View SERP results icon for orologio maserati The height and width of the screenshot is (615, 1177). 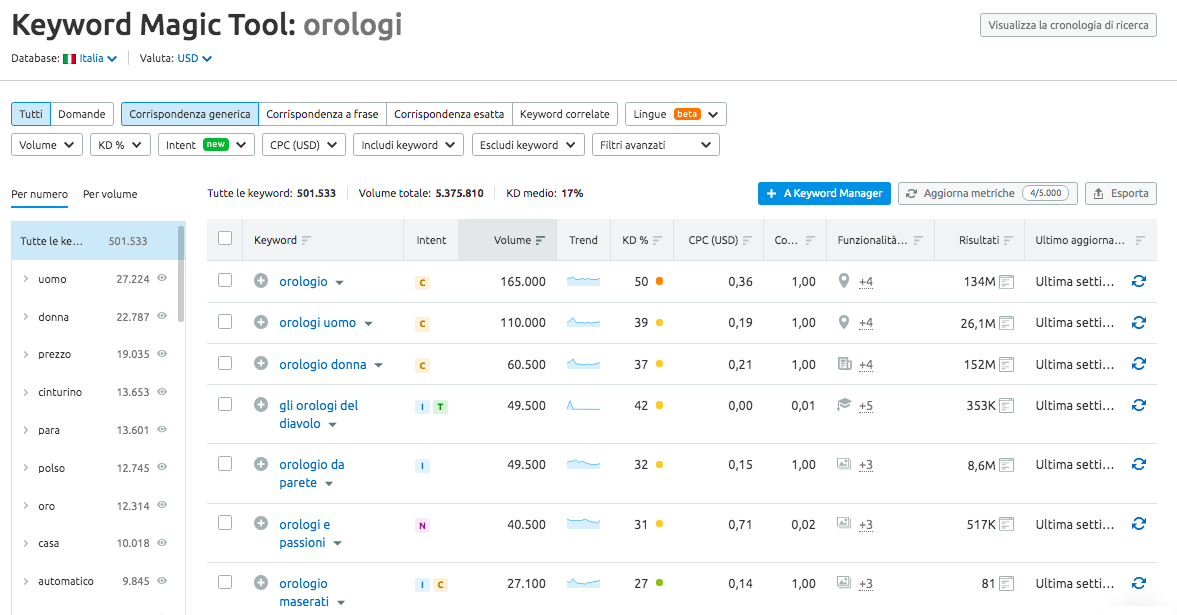pos(1006,584)
